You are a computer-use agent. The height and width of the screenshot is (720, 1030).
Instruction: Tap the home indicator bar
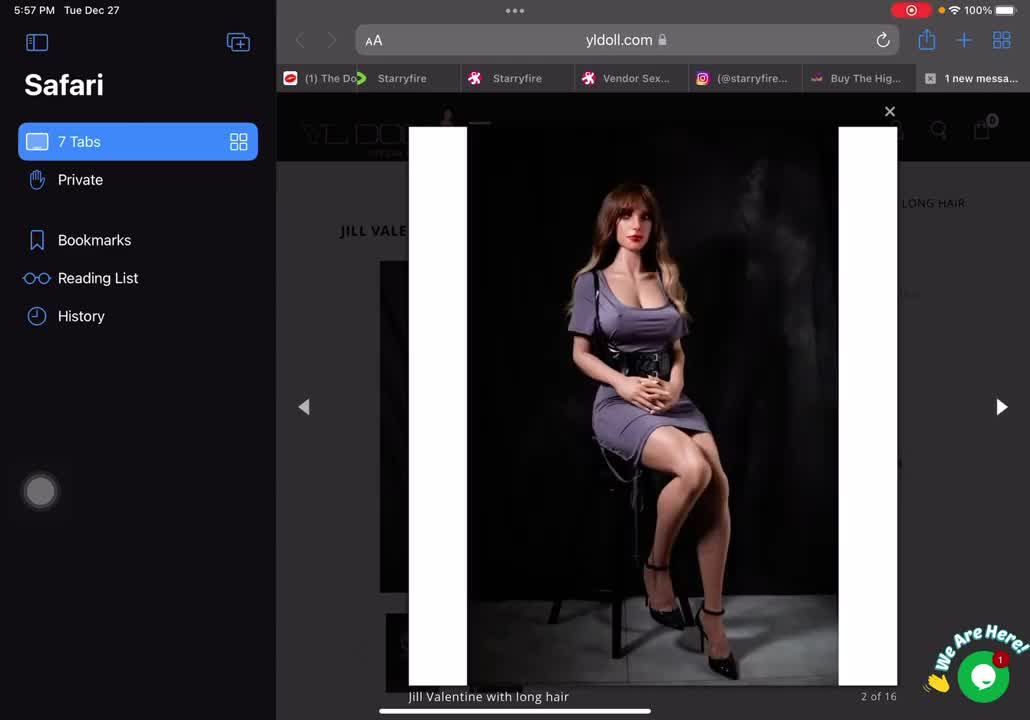click(x=515, y=711)
